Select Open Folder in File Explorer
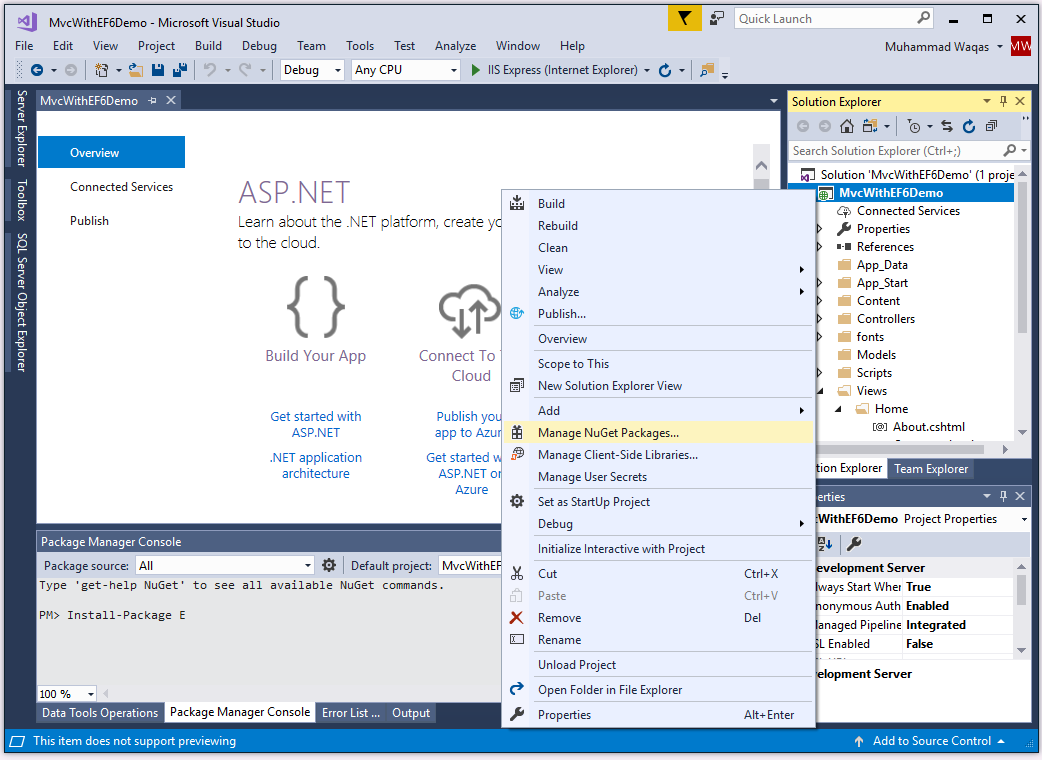Screen dimensions: 1042x760 tap(659, 690)
